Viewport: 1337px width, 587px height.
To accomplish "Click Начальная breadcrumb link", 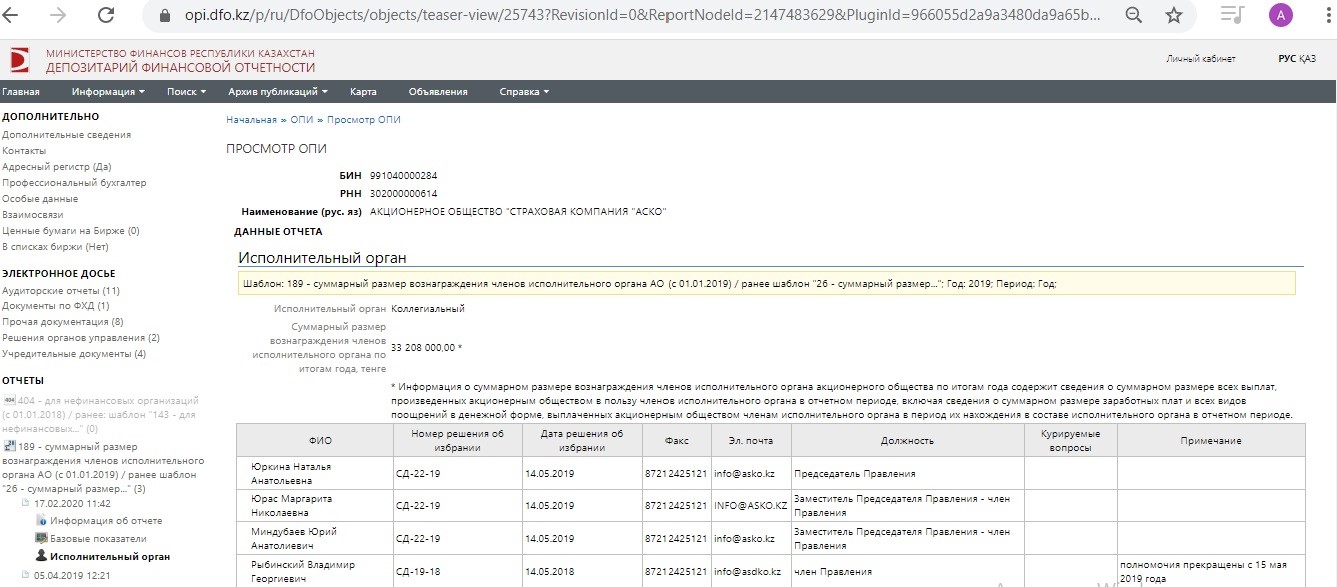I will [251, 120].
